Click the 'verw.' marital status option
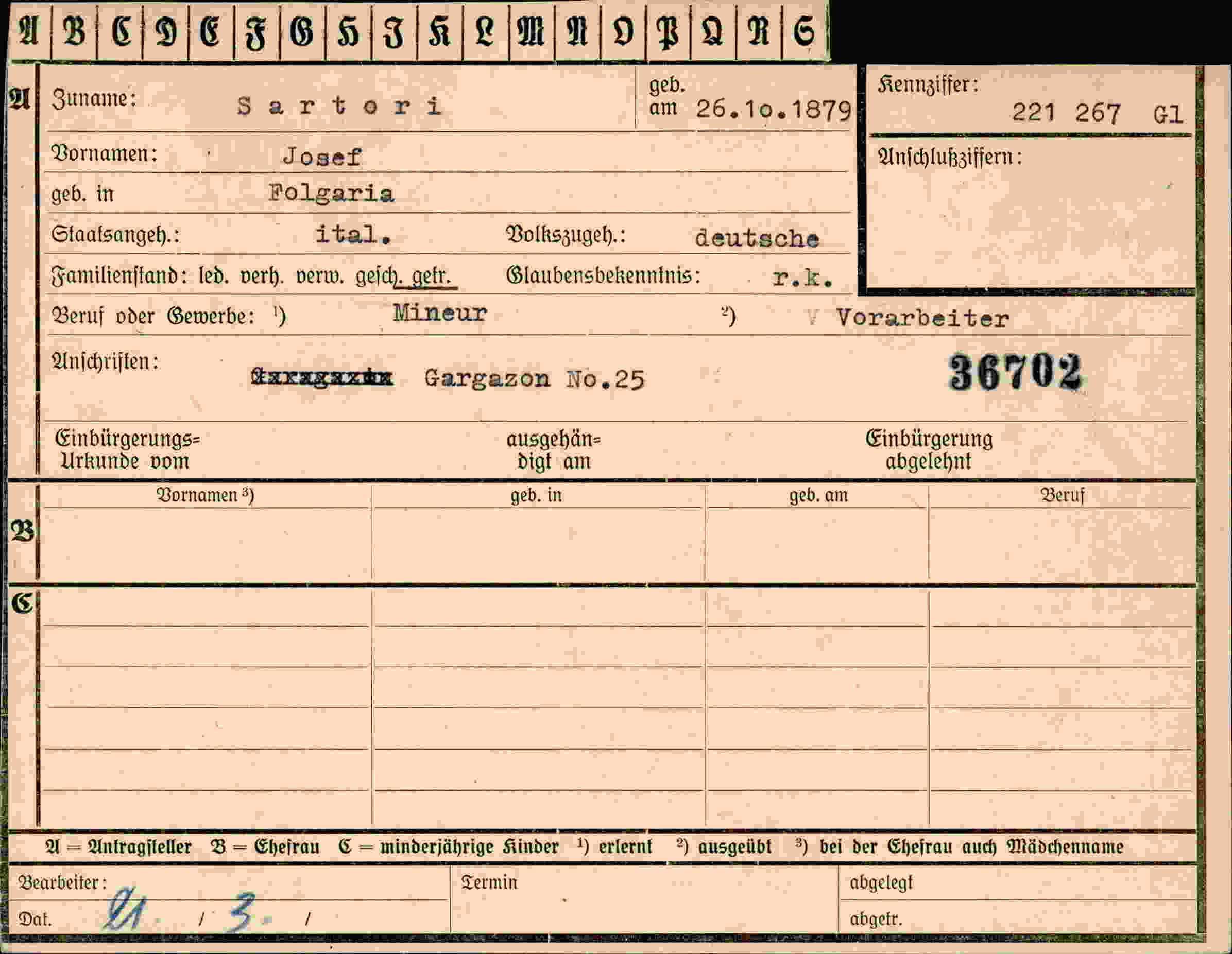1232x954 pixels. click(320, 276)
